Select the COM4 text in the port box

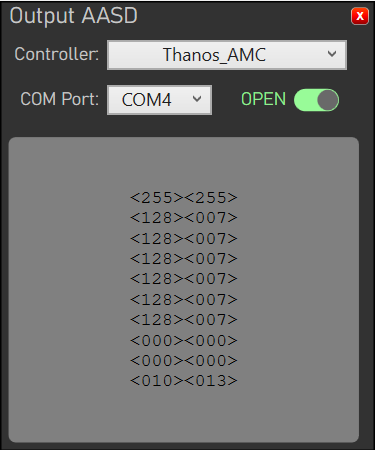[x=147, y=100]
